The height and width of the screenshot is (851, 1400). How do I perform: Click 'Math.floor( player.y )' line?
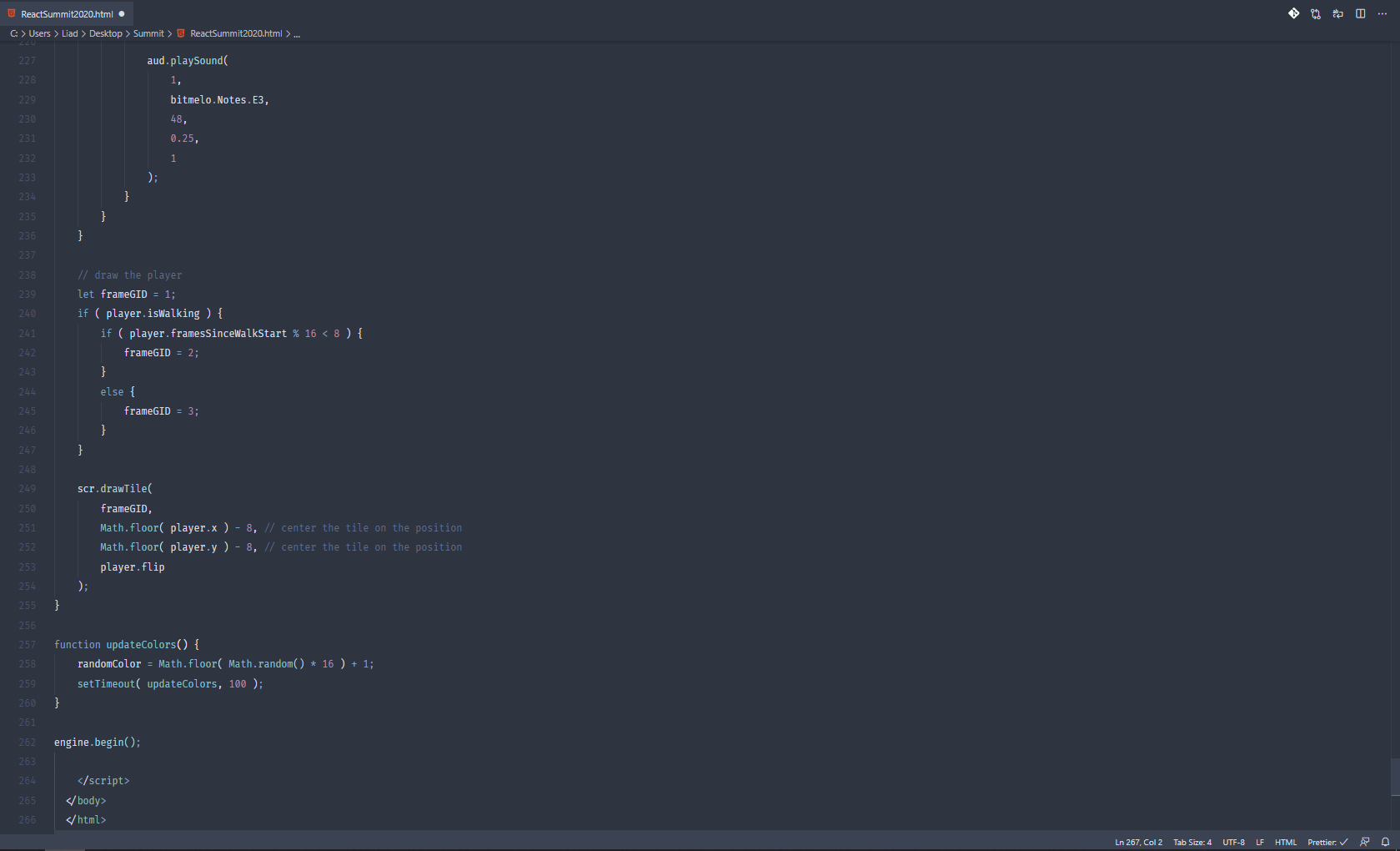[x=164, y=547]
